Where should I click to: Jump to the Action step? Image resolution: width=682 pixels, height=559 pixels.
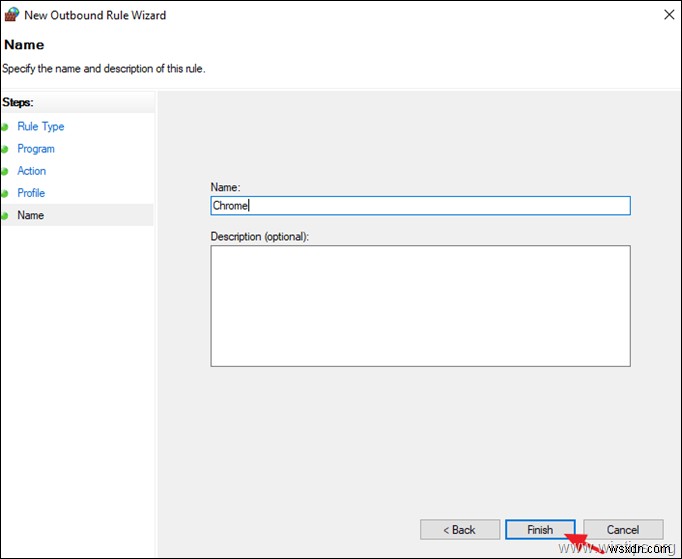31,171
